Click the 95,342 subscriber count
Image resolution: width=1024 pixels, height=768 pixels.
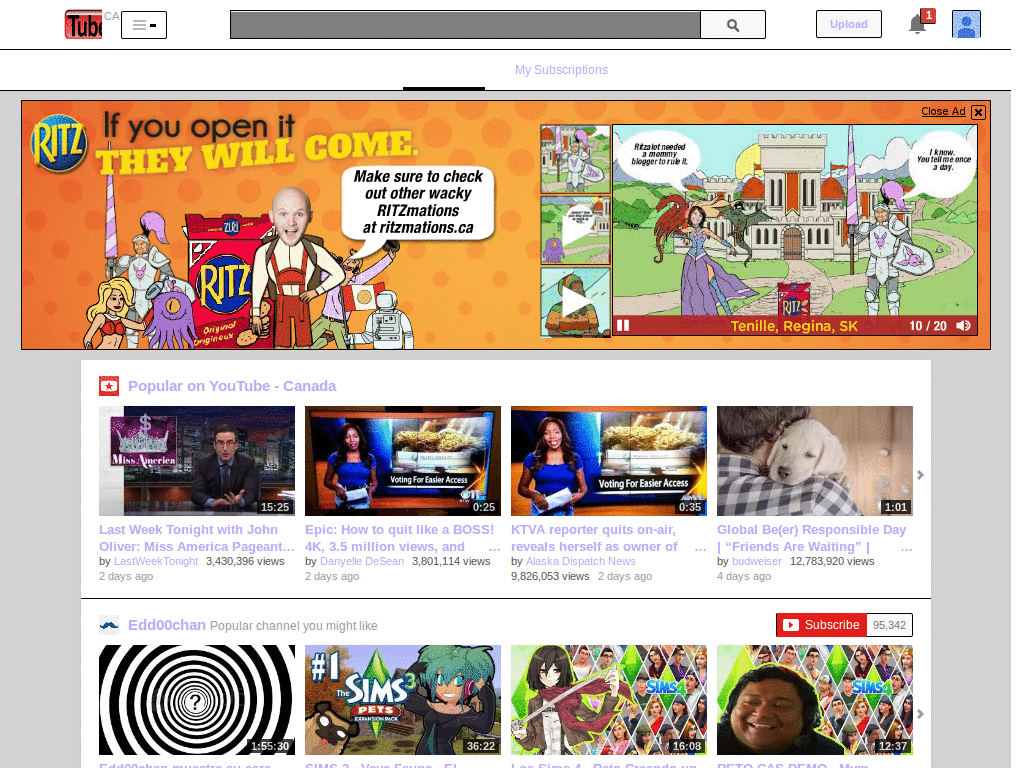coord(889,625)
